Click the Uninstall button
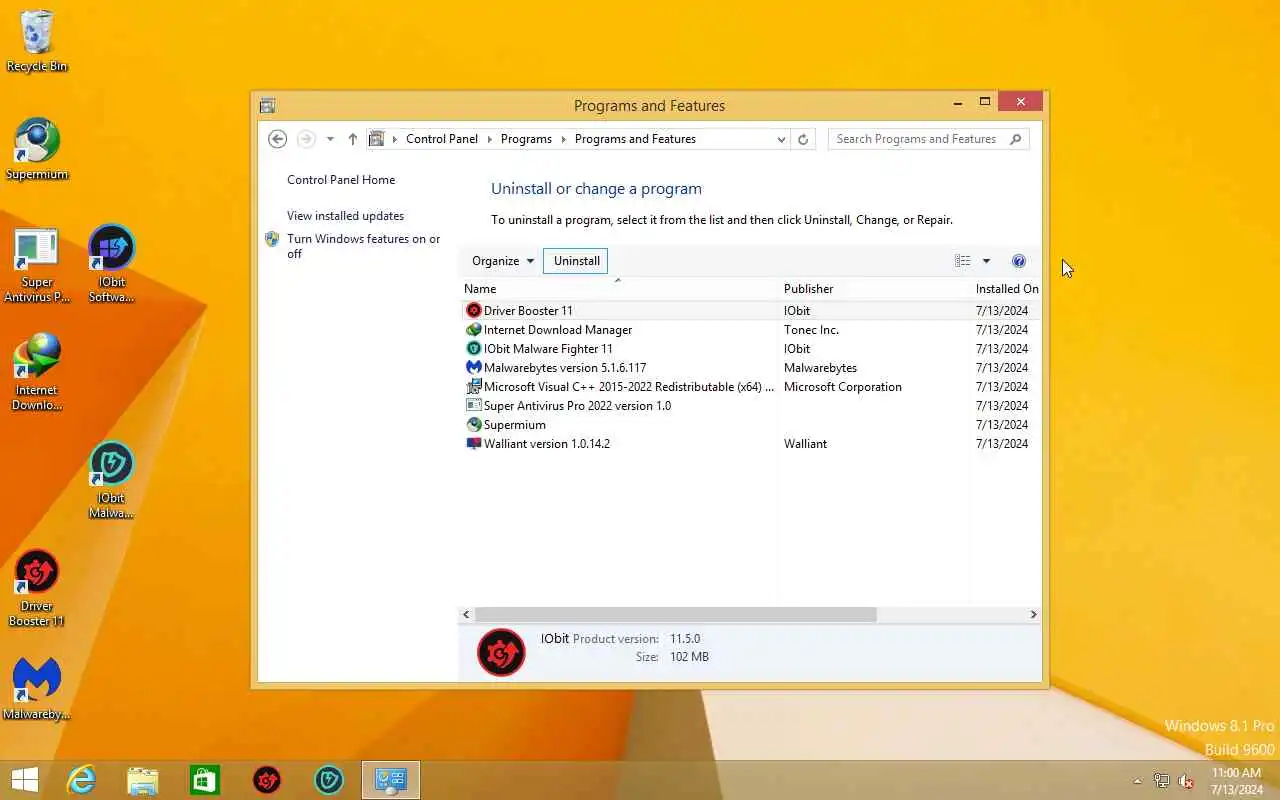 point(576,261)
